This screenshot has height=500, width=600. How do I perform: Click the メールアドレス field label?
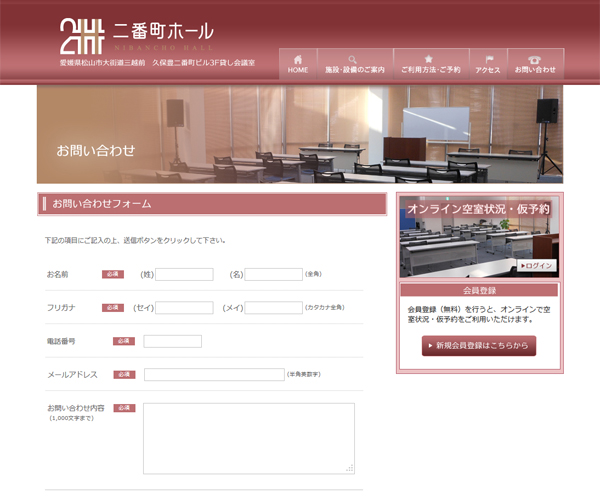72,375
